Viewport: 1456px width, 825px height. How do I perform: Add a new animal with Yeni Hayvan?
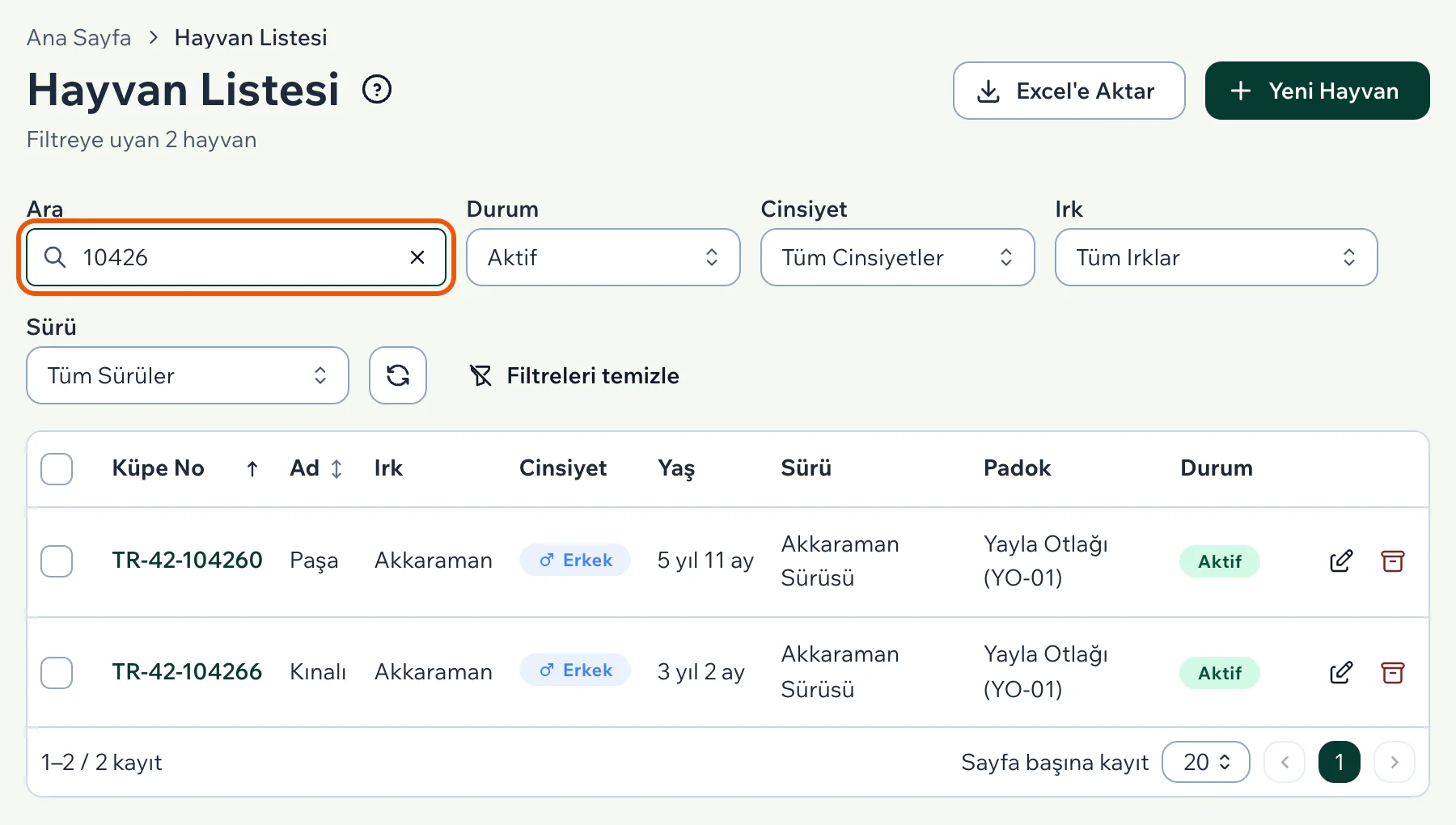(x=1318, y=91)
